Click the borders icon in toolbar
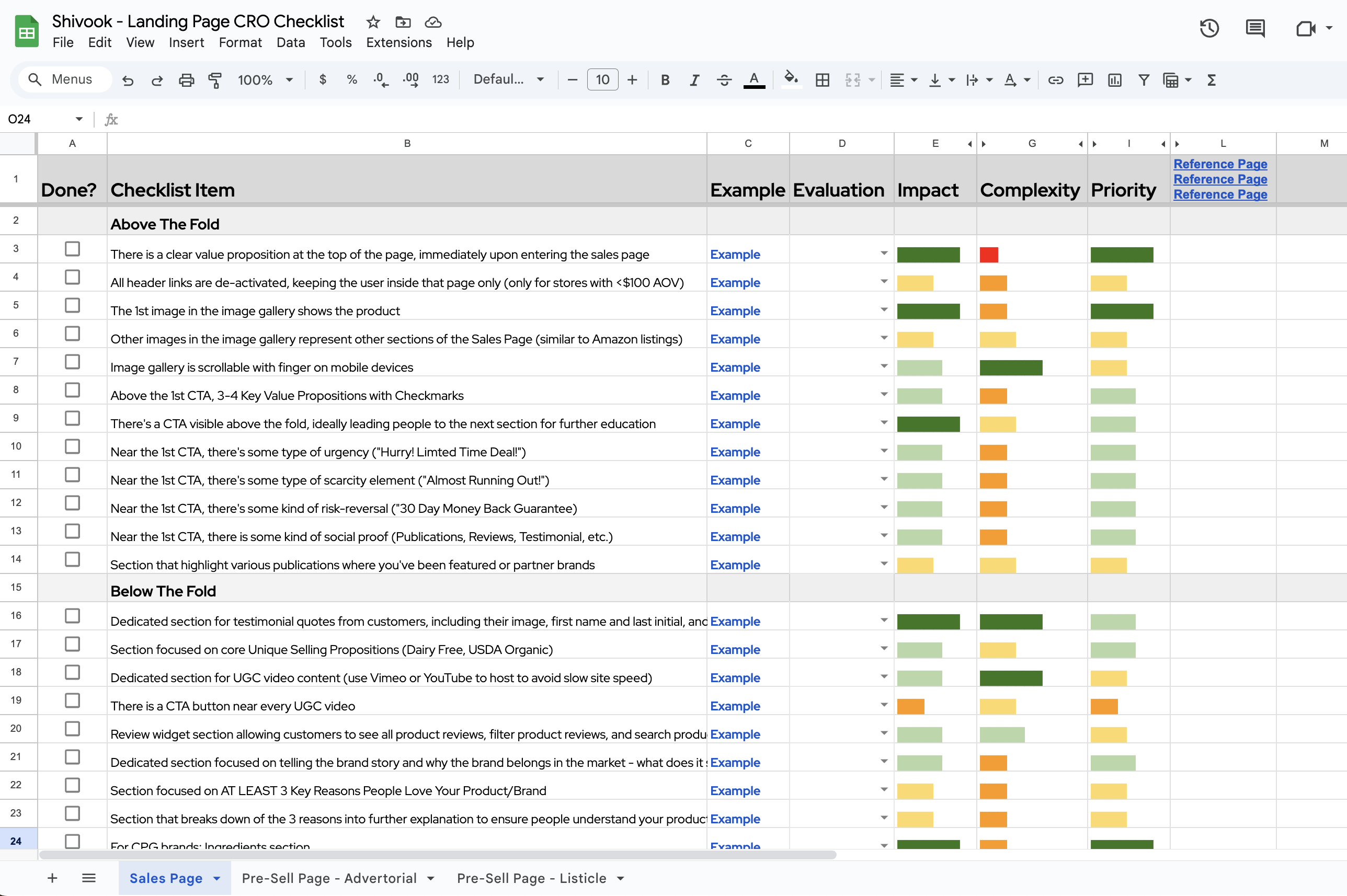The width and height of the screenshot is (1347, 896). pos(822,80)
